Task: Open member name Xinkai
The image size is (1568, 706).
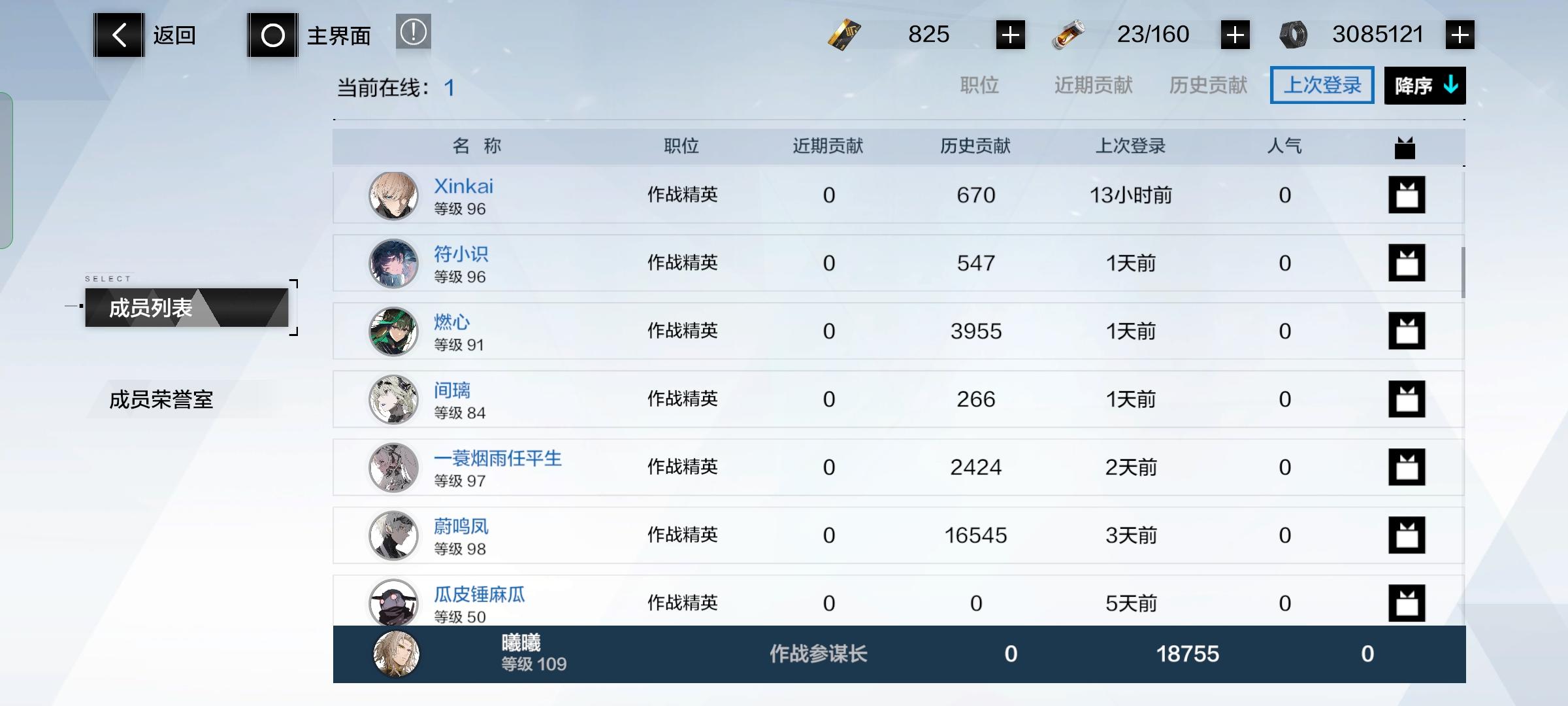Action: (x=464, y=186)
